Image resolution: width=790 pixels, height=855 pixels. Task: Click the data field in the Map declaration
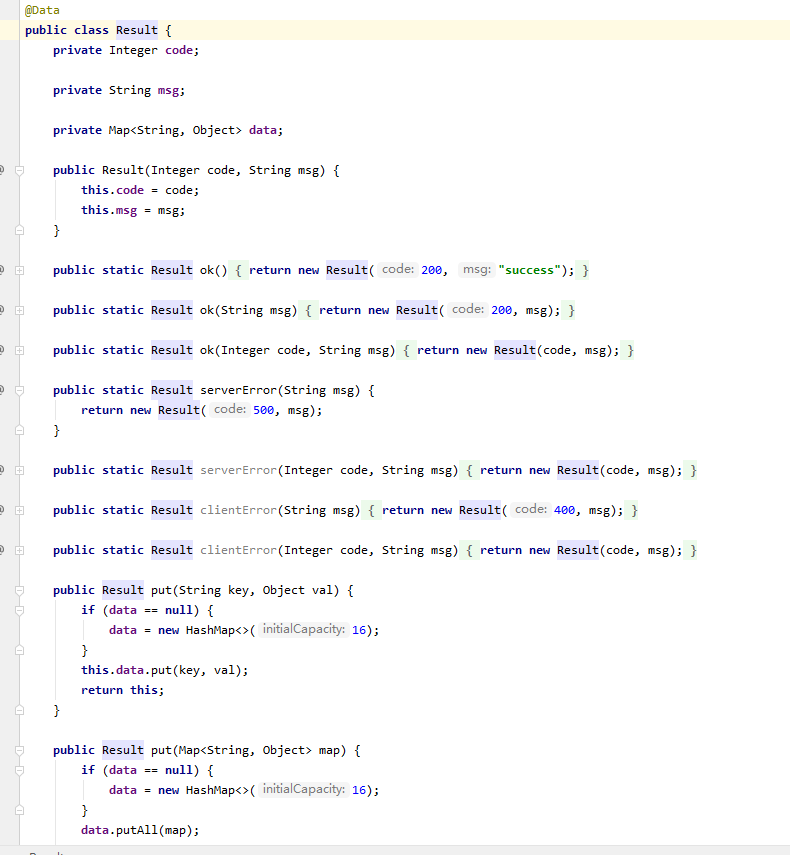[263, 130]
